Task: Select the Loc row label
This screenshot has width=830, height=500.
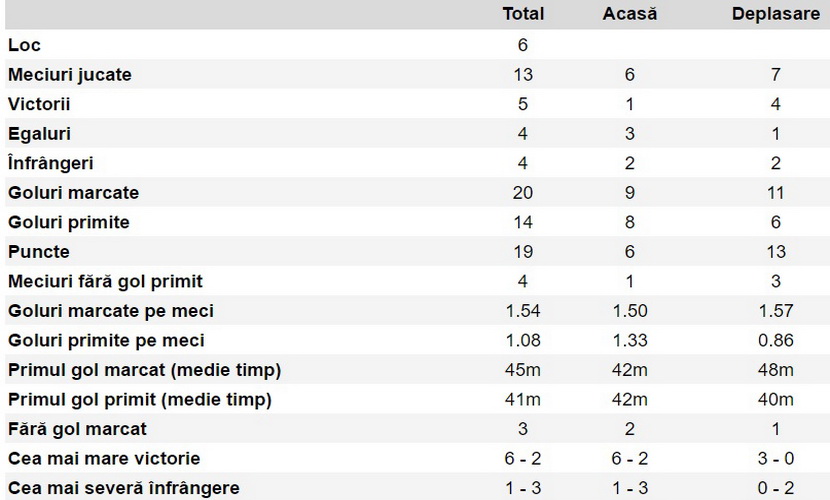Action: pos(24,45)
